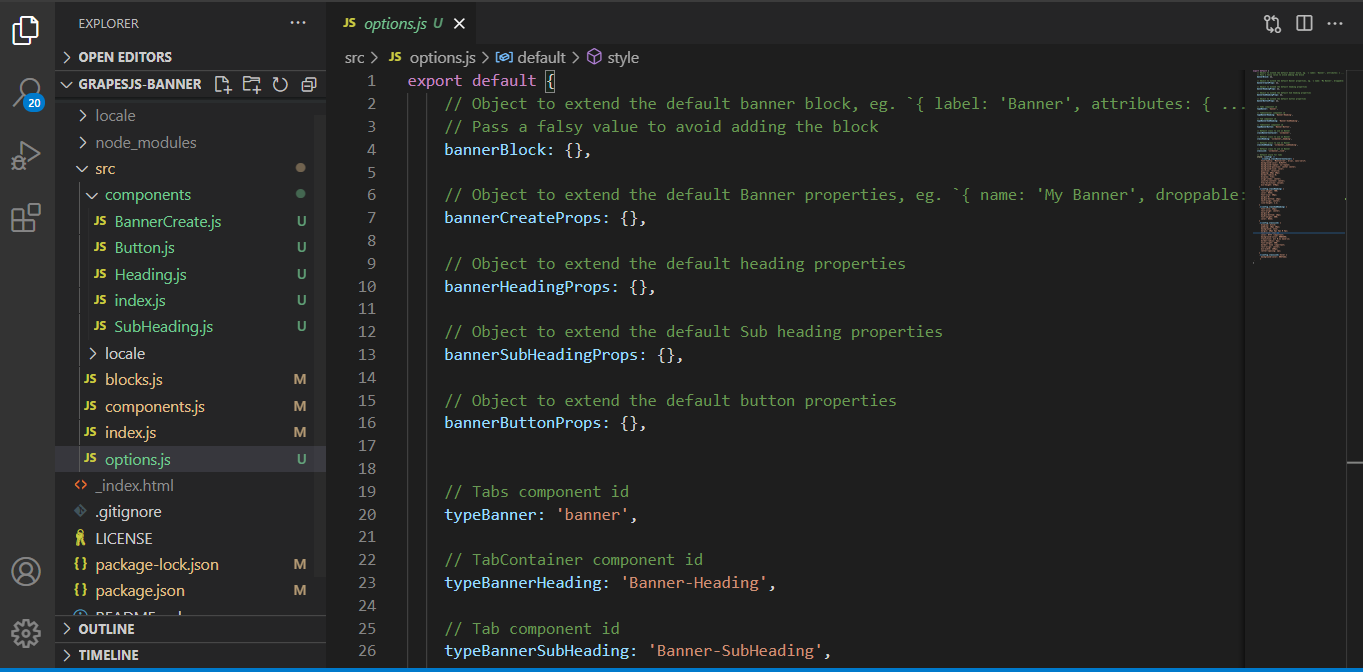
Task: Click 'Banner-Heading' string on line 23
Action: (693, 582)
